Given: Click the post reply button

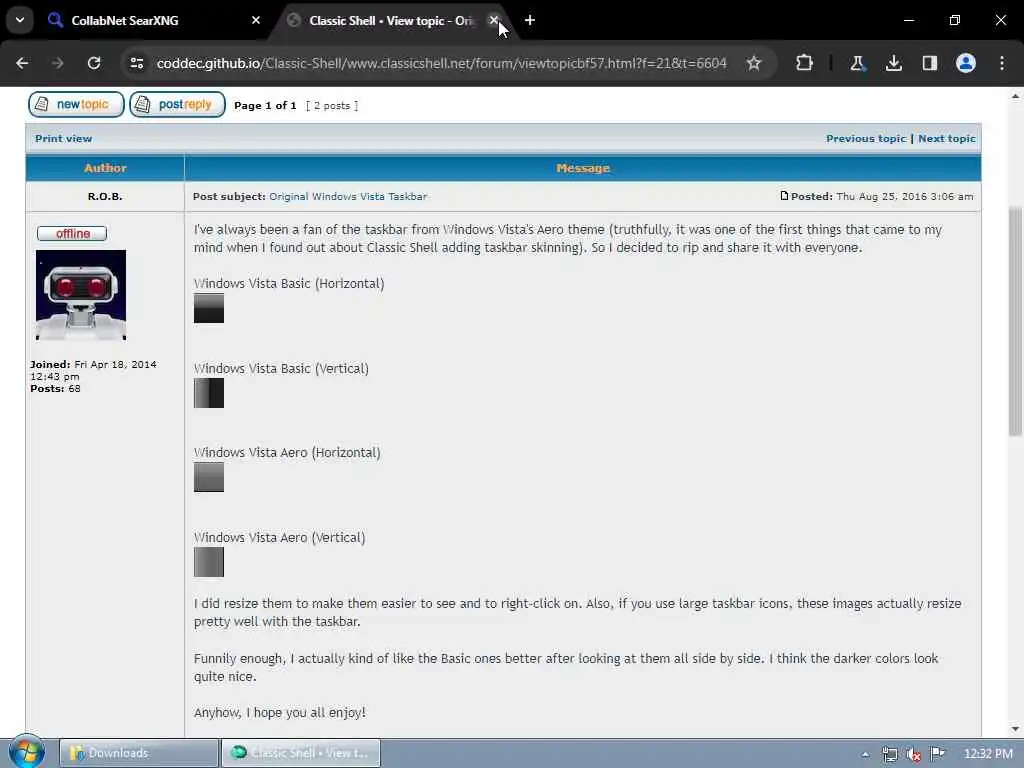Looking at the screenshot, I should pyautogui.click(x=178, y=104).
